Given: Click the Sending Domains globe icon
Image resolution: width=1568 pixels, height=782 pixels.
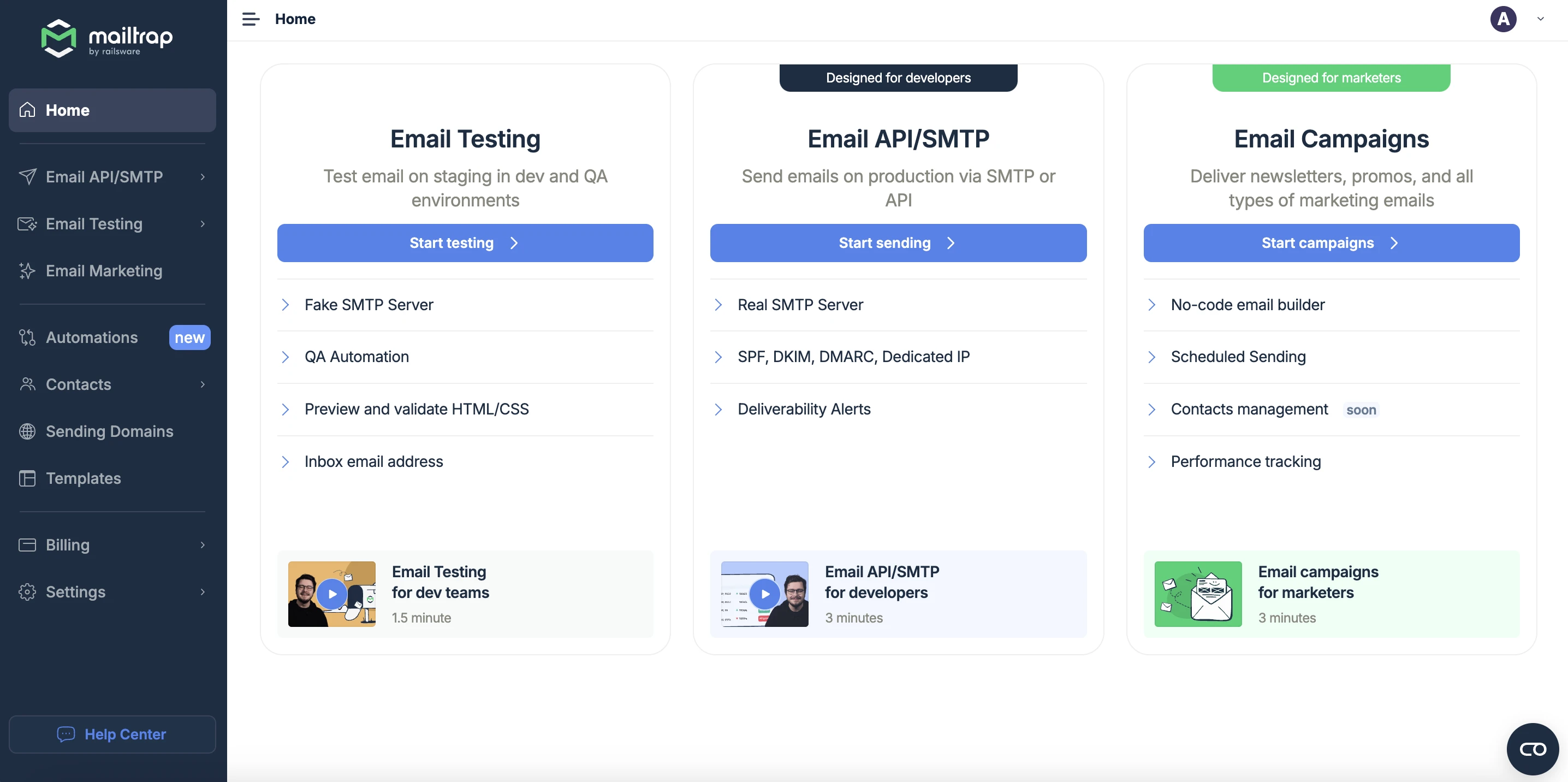Looking at the screenshot, I should click(x=27, y=431).
